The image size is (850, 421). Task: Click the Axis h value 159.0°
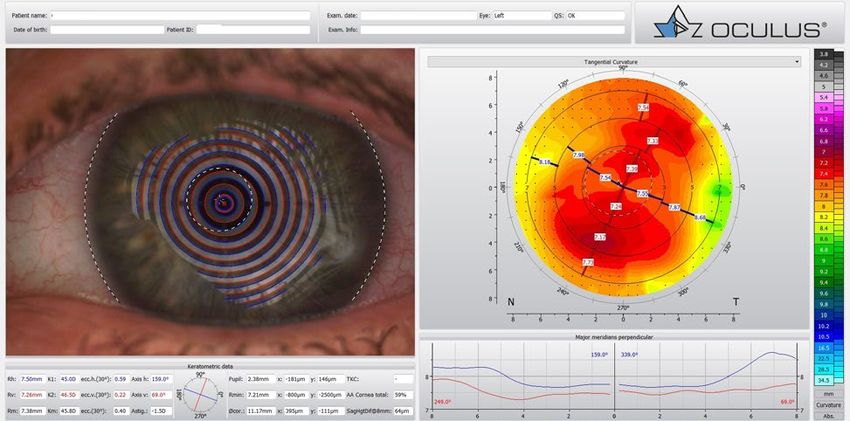pyautogui.click(x=162, y=379)
